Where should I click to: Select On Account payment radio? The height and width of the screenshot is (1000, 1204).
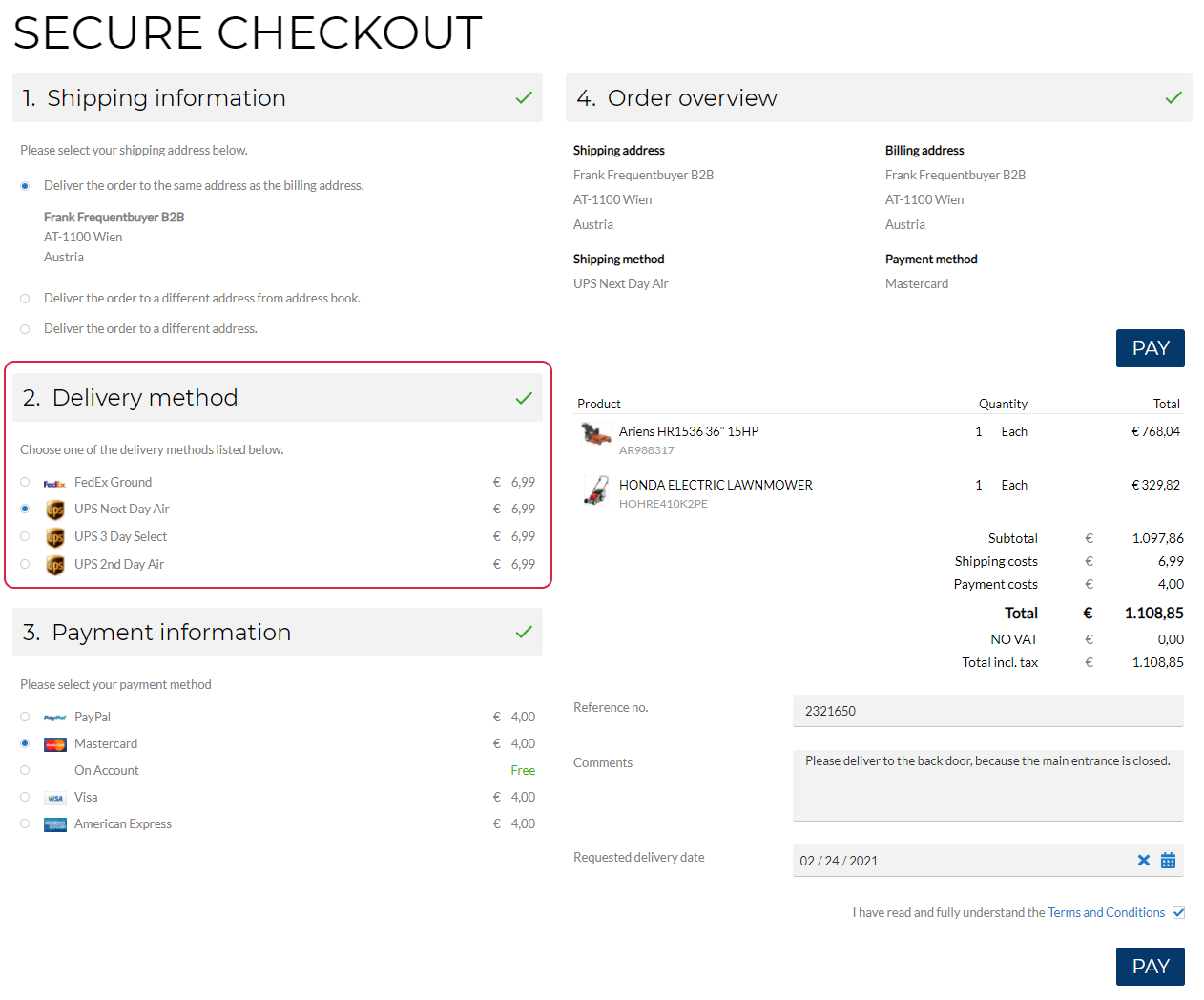(25, 770)
